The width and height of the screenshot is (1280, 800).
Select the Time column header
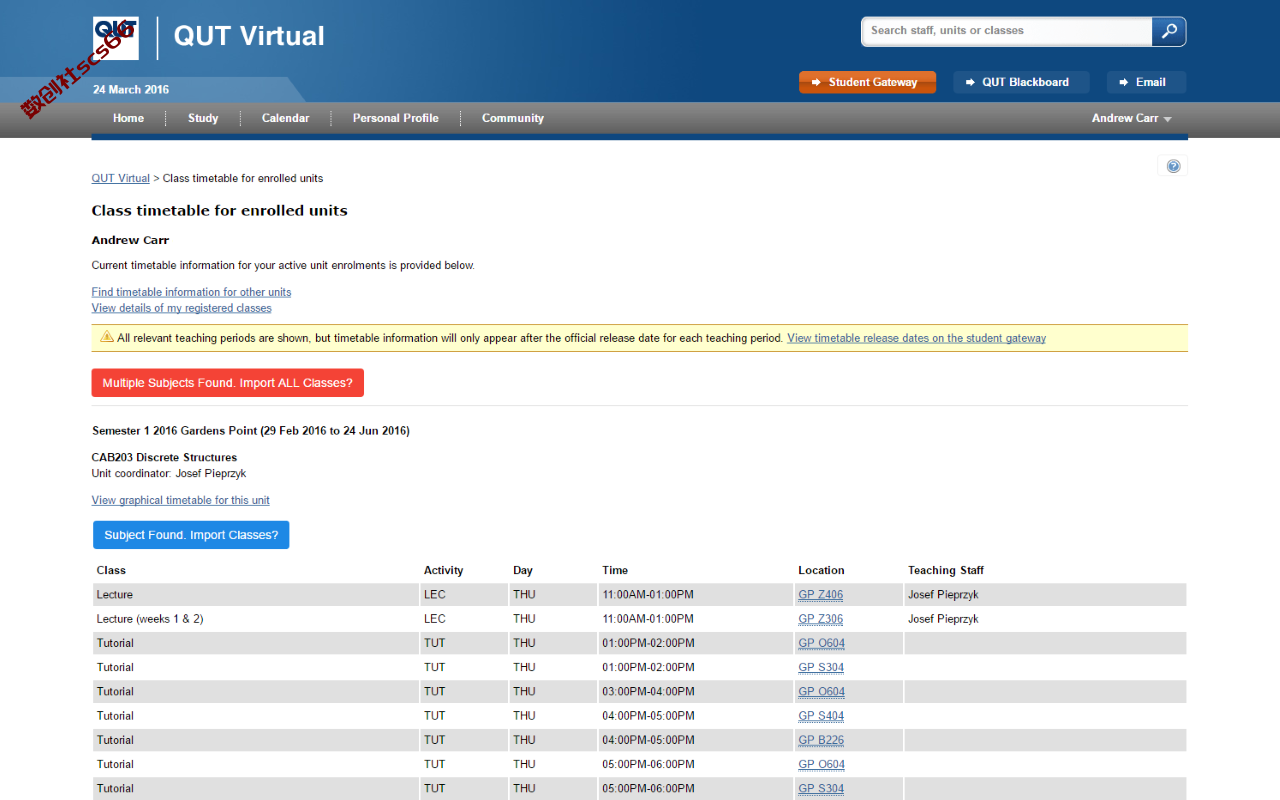[615, 570]
